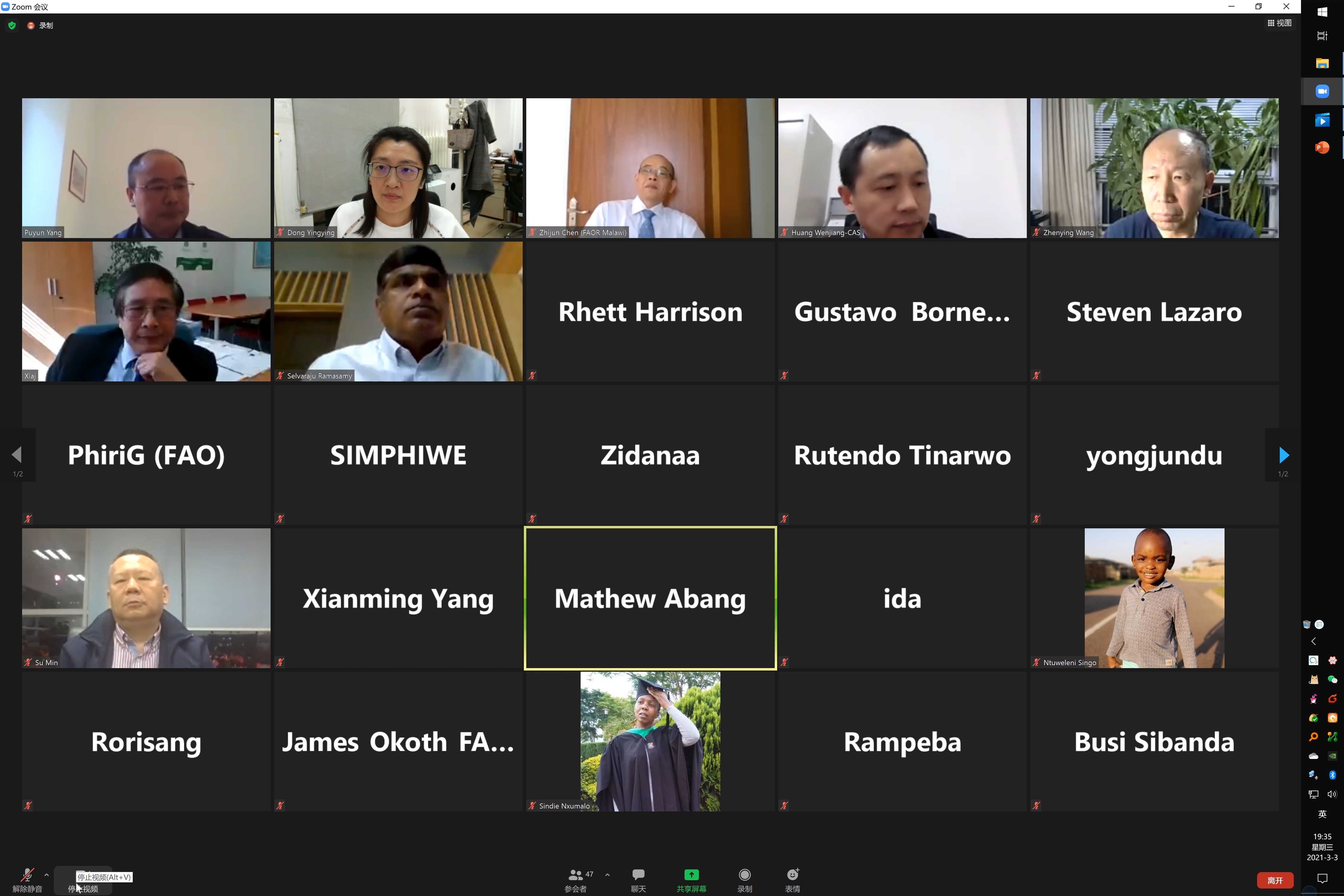Collapse system tray with the chevron arrow
The image size is (1344, 896).
tap(1313, 641)
